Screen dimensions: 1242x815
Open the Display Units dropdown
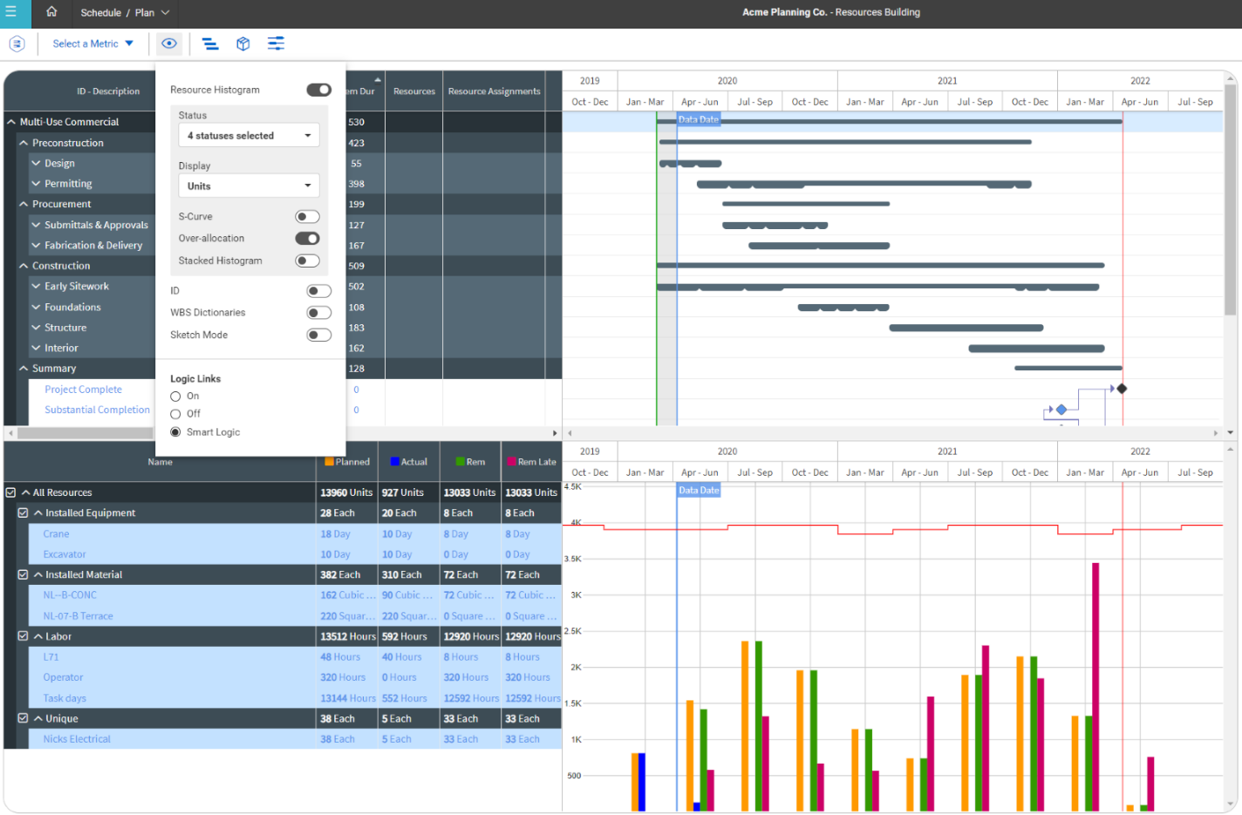[248, 186]
